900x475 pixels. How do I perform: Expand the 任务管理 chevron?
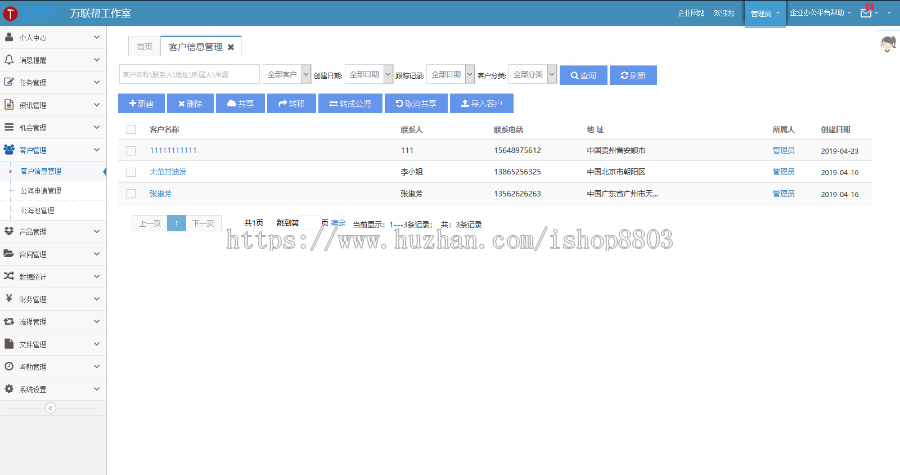tap(96, 82)
